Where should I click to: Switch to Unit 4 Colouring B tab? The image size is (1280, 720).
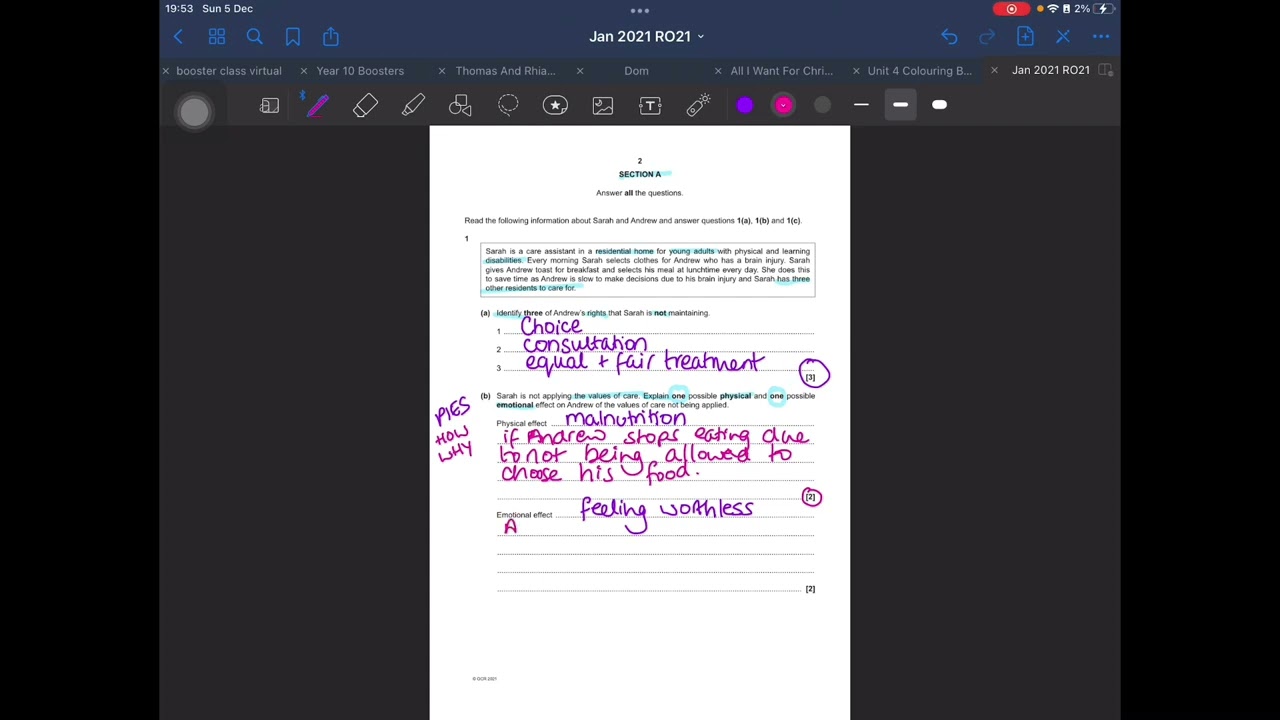click(919, 71)
